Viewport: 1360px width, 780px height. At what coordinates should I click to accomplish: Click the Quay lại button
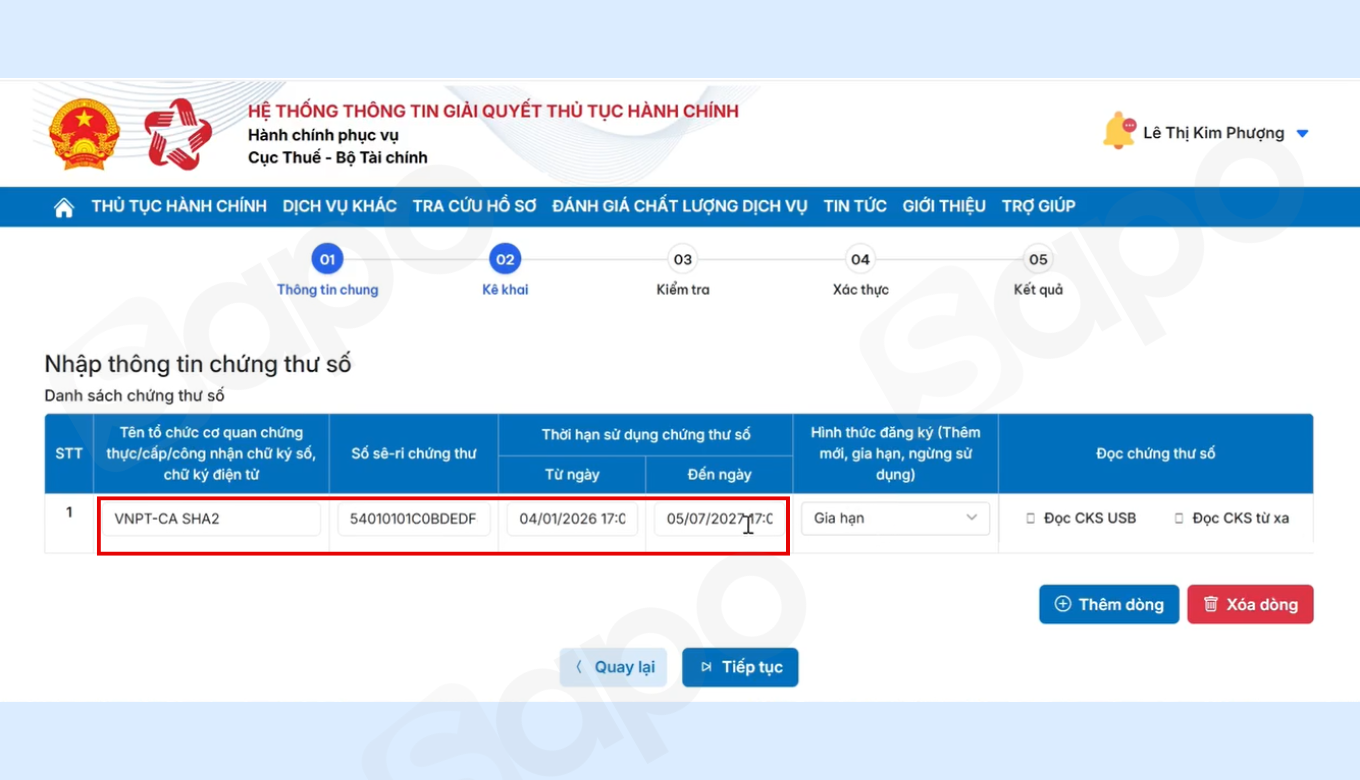pos(613,667)
